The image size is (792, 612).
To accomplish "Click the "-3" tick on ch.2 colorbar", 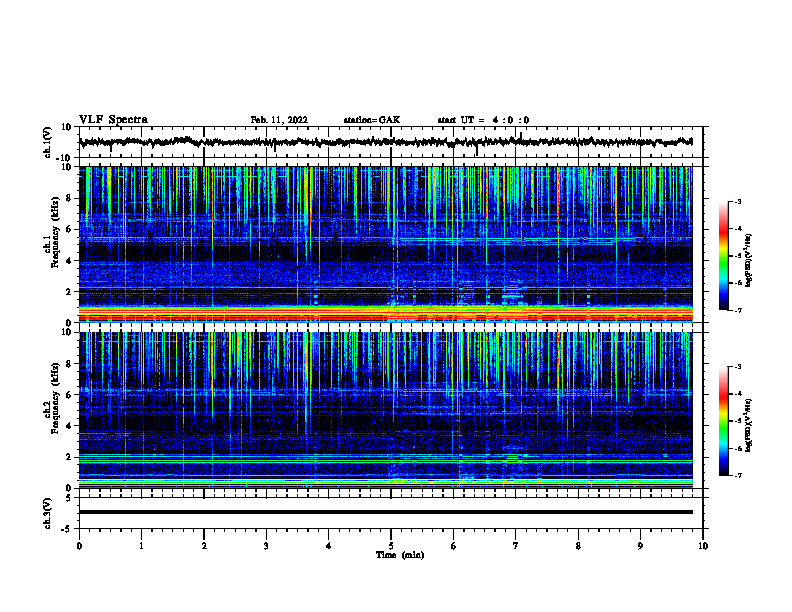I will [738, 367].
